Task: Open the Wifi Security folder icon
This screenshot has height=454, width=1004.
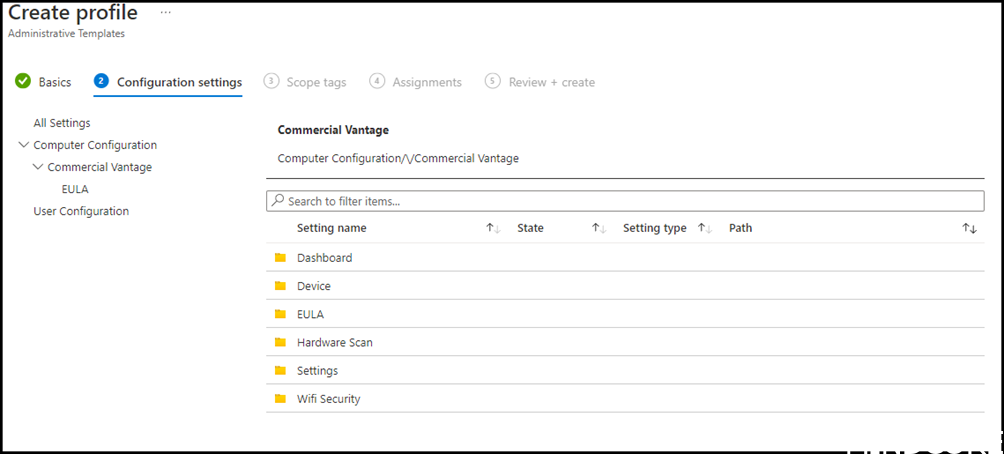Action: tap(280, 398)
